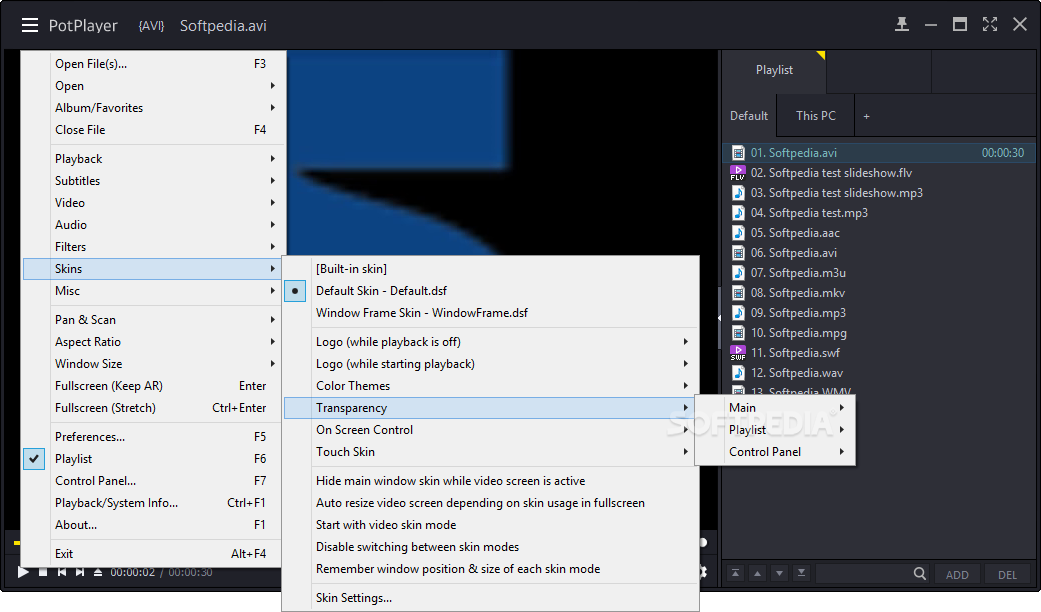Toggle Disable switching between skin modes

(x=491, y=546)
